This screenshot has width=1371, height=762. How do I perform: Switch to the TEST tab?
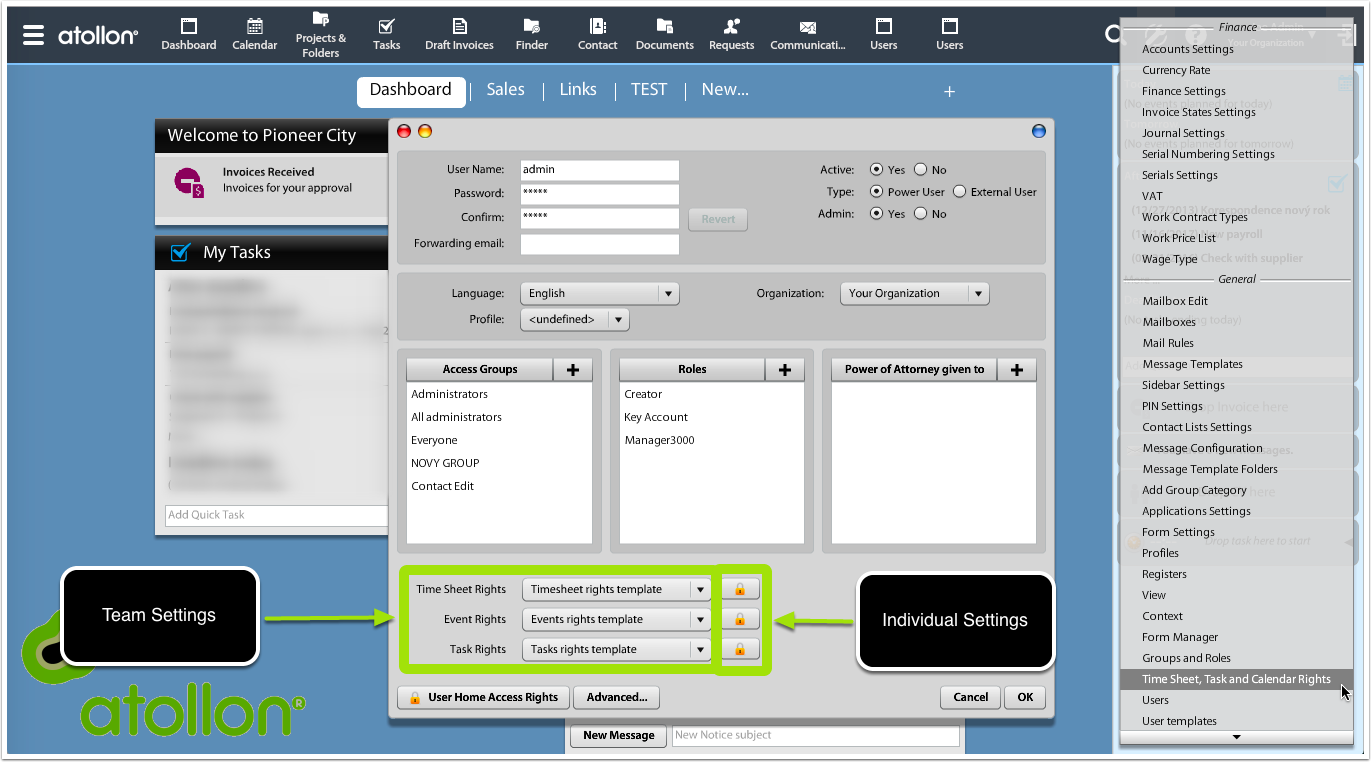coord(649,90)
